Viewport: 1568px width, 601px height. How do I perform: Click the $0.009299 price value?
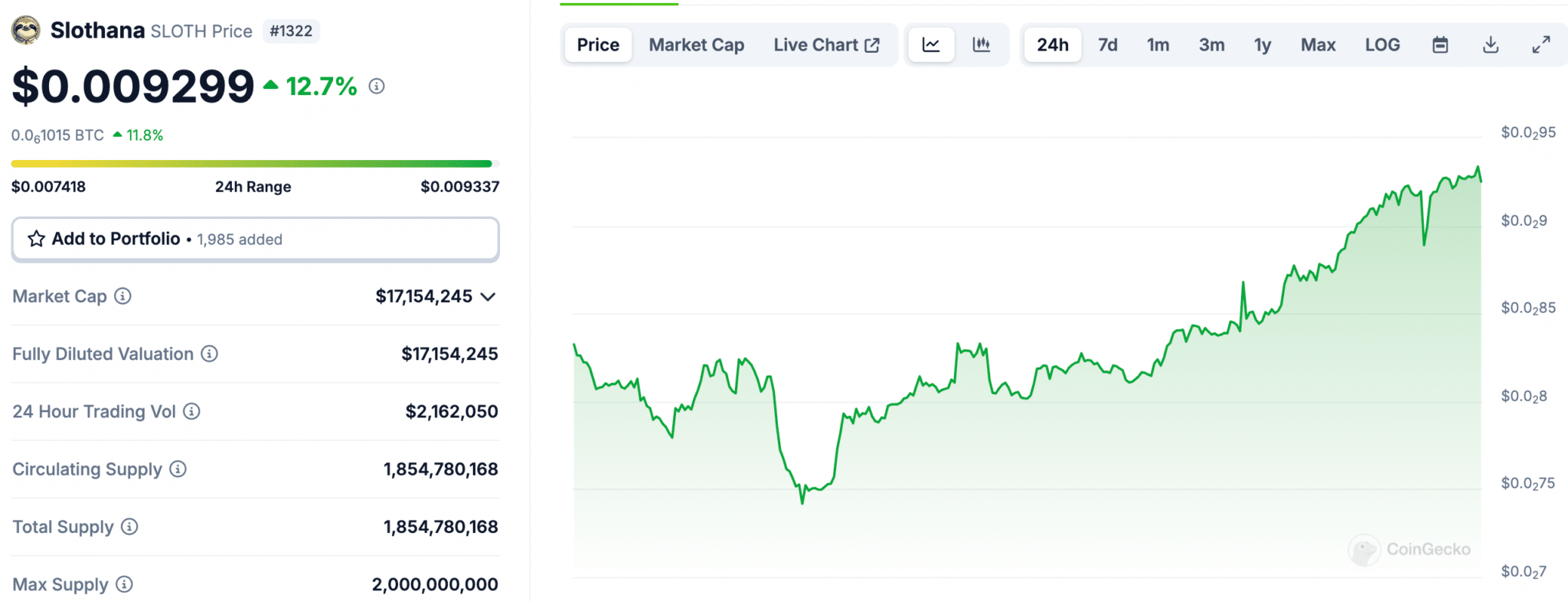point(133,86)
